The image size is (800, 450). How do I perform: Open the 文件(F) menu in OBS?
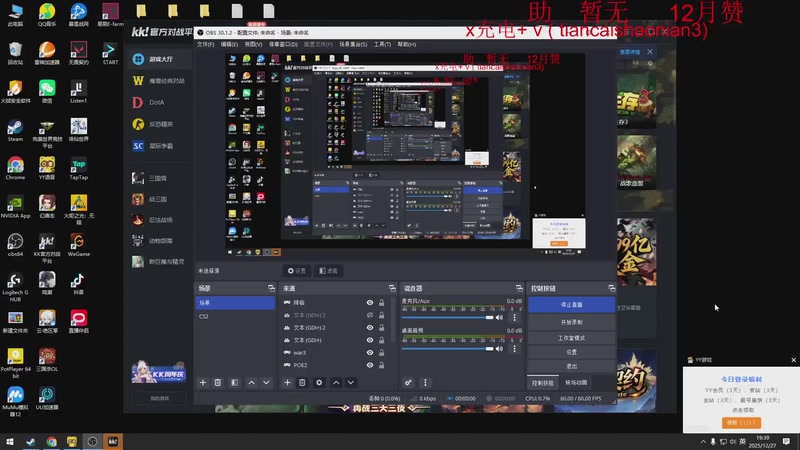tap(206, 44)
